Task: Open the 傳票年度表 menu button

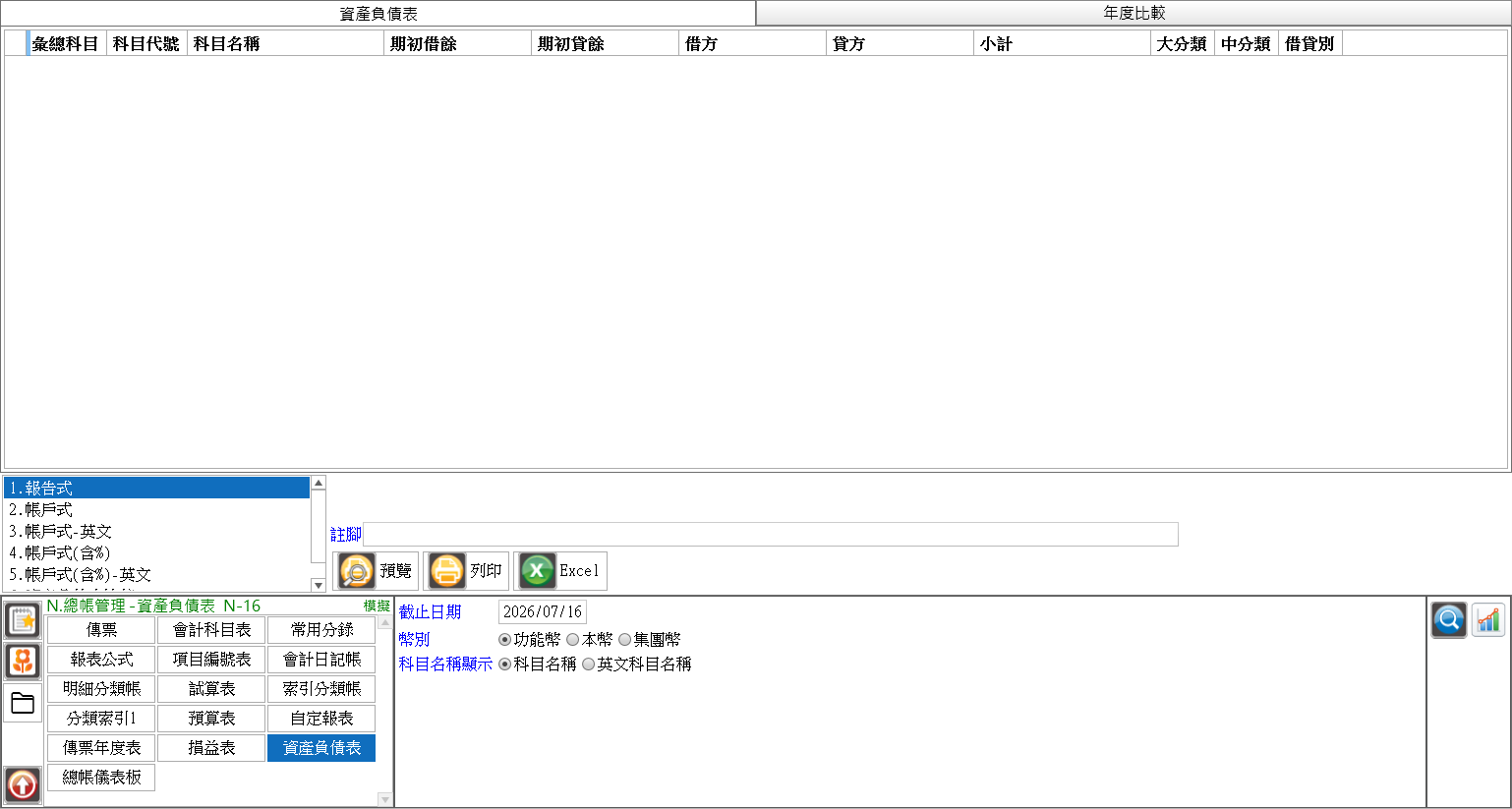Action: pos(101,748)
